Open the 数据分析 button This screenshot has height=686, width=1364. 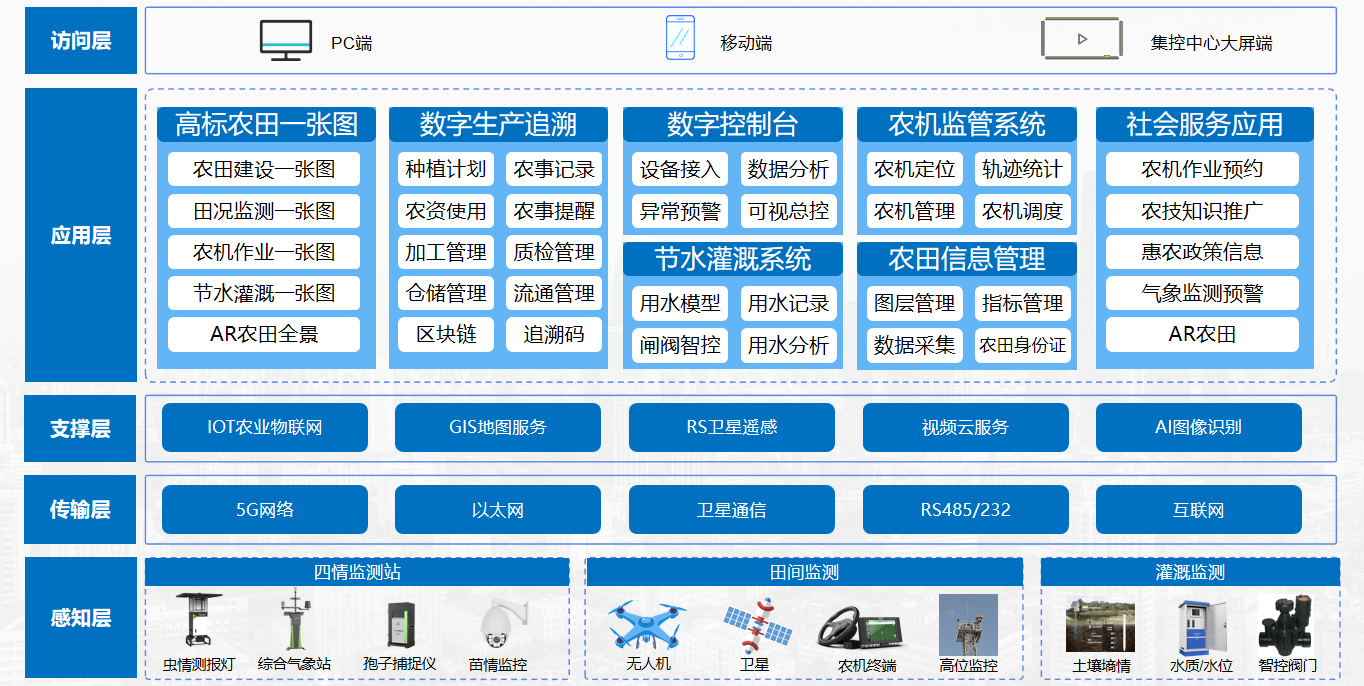coord(788,169)
